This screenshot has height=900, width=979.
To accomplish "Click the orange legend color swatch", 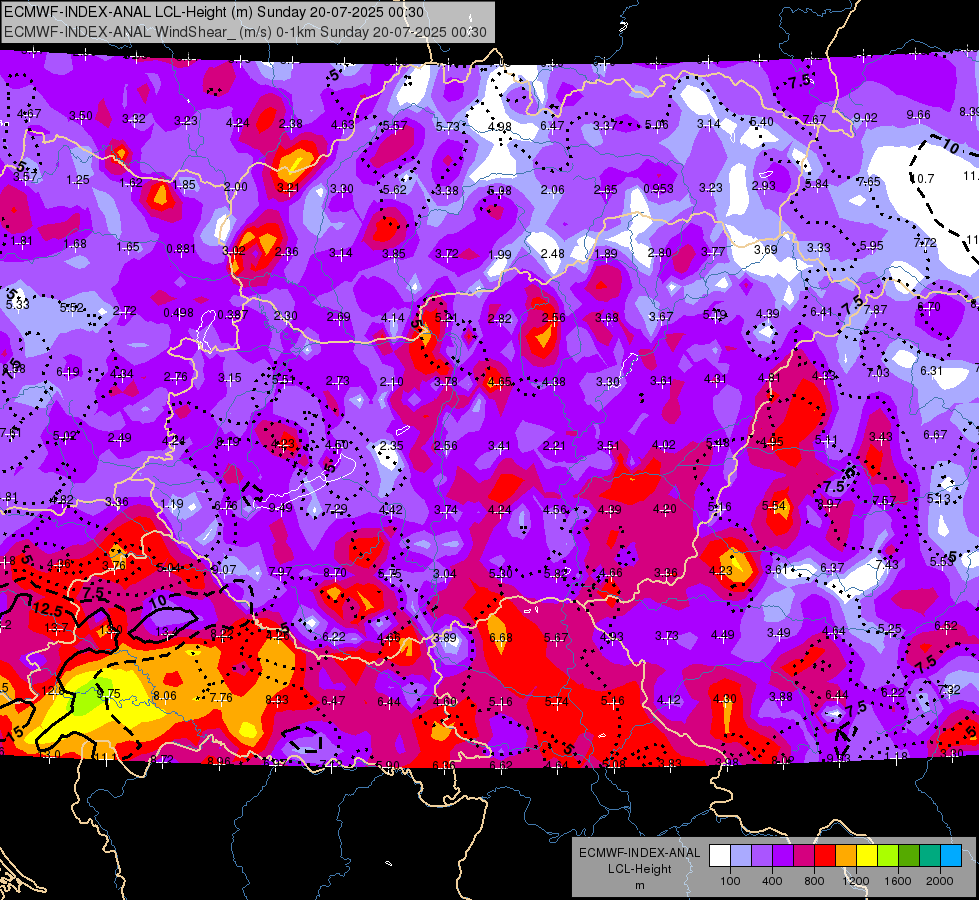I will [846, 856].
